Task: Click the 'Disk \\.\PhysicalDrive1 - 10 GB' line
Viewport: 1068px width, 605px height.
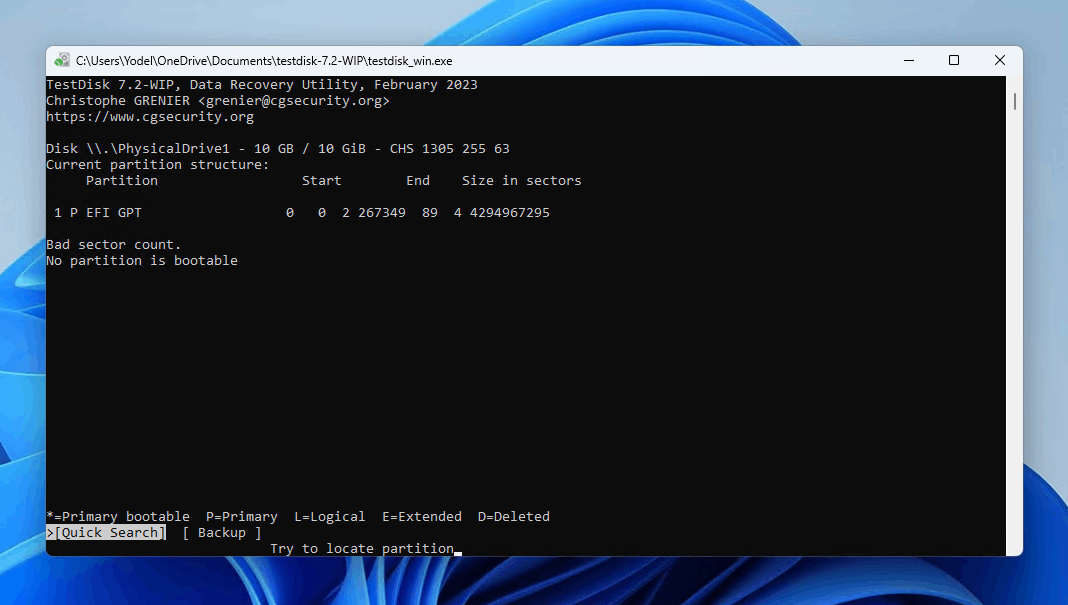Action: point(278,149)
